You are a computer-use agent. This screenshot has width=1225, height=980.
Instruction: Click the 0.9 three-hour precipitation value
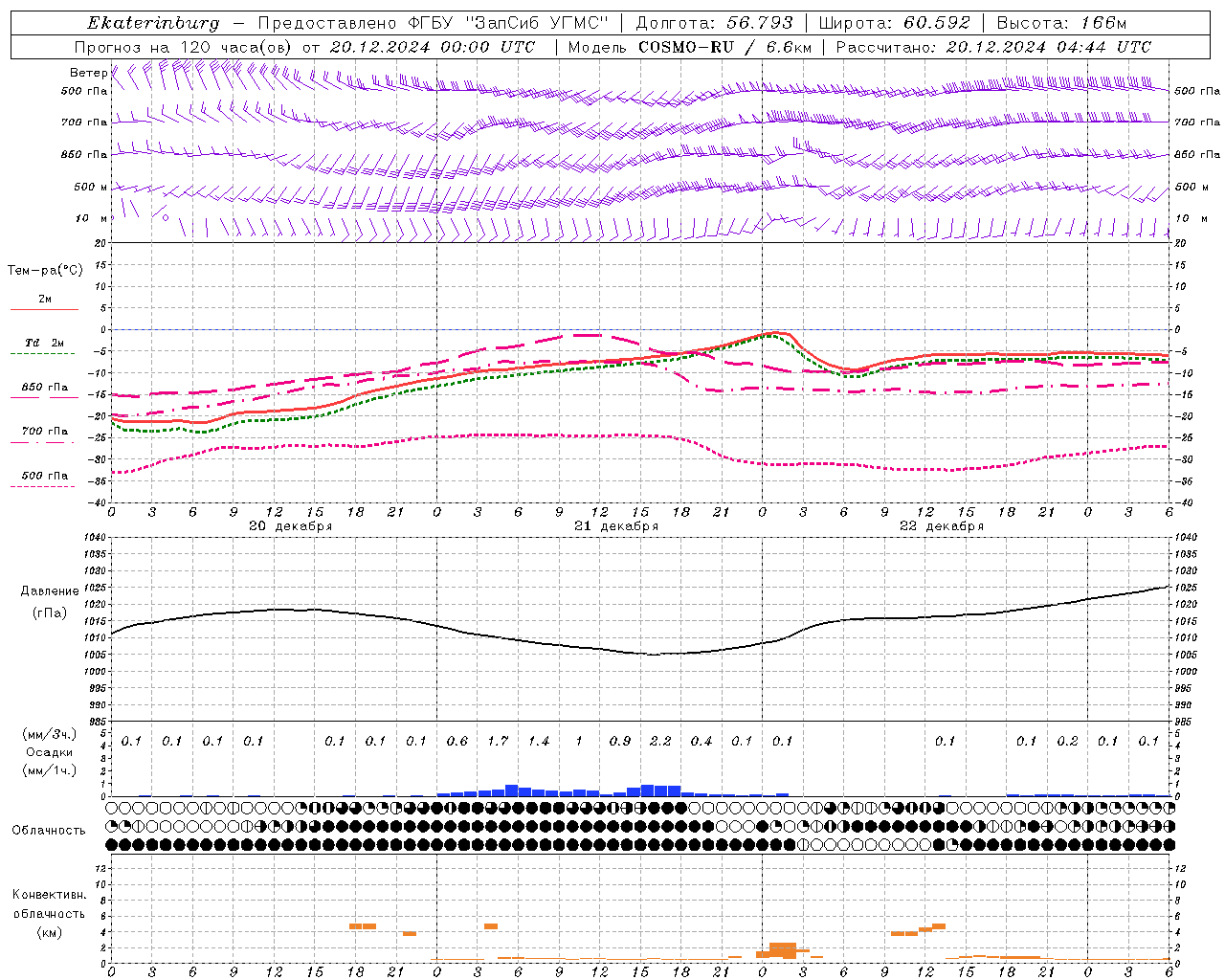pos(620,742)
